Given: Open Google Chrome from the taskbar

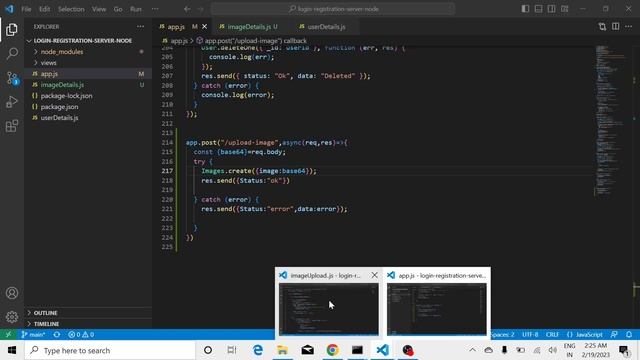Looking at the screenshot, I should (333, 350).
